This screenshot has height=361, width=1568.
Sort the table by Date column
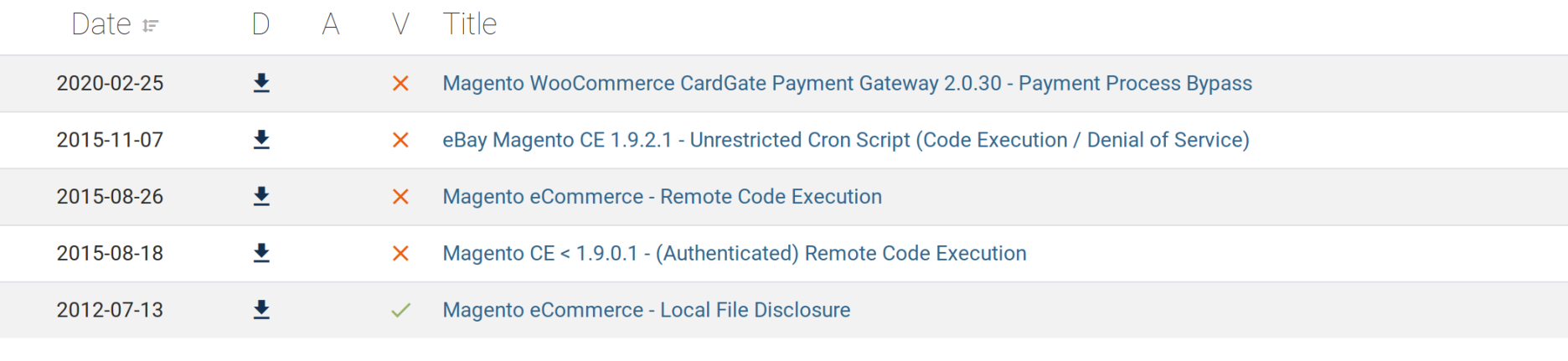click(x=101, y=24)
